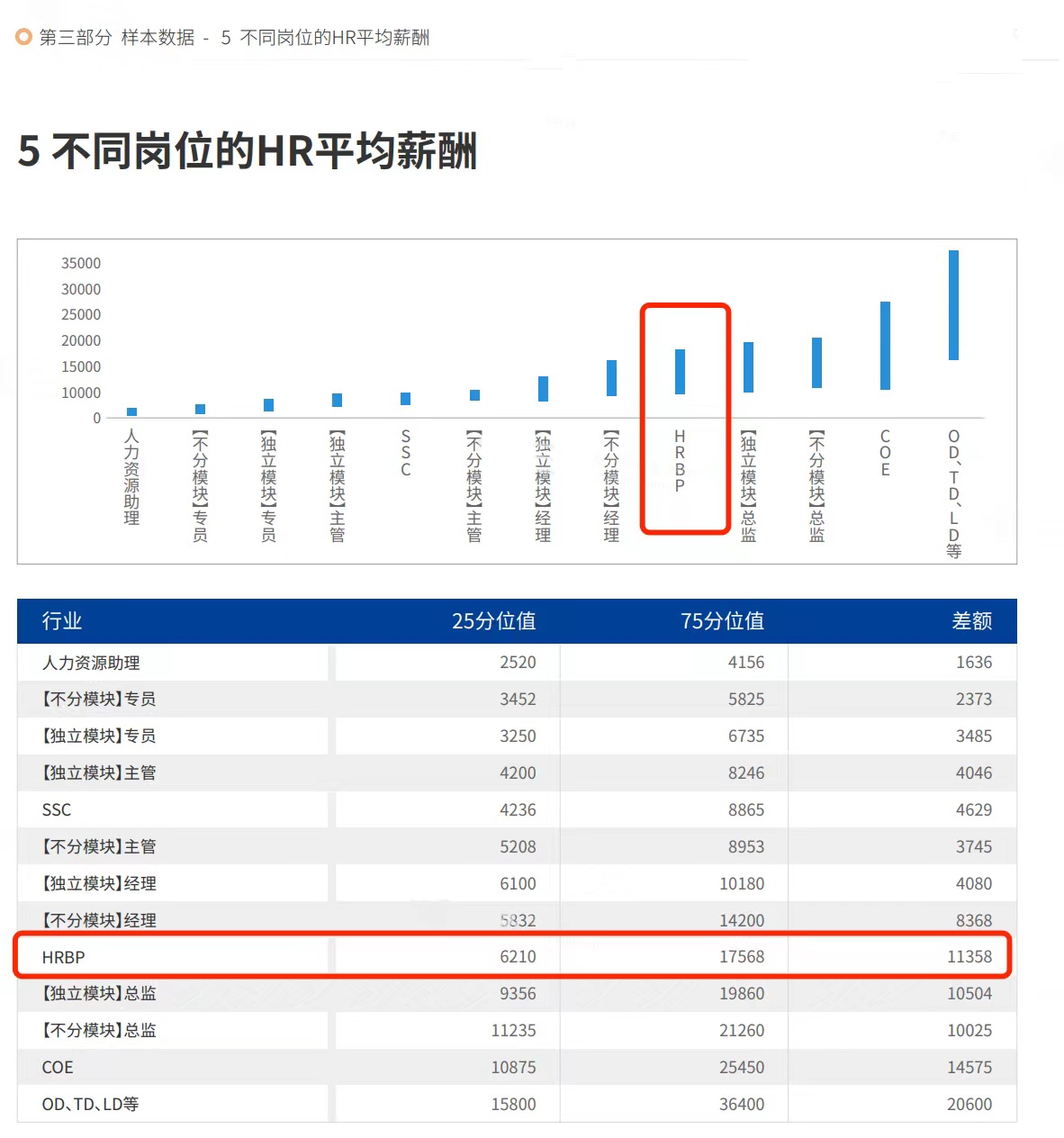Click the page title 5 不同岗位的HR平均薪酬
Viewport: 1064px width, 1138px height.
(249, 152)
